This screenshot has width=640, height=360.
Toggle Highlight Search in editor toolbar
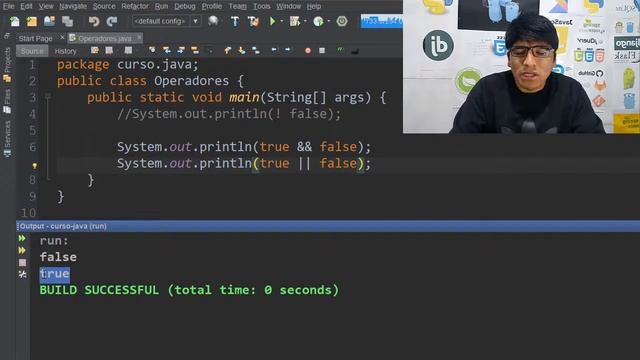[195, 50]
